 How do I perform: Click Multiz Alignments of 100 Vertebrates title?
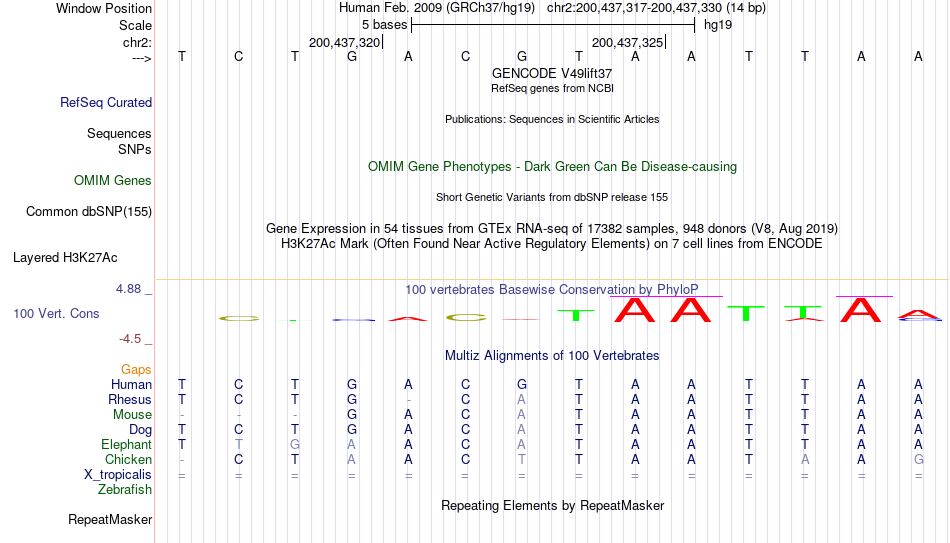552,356
